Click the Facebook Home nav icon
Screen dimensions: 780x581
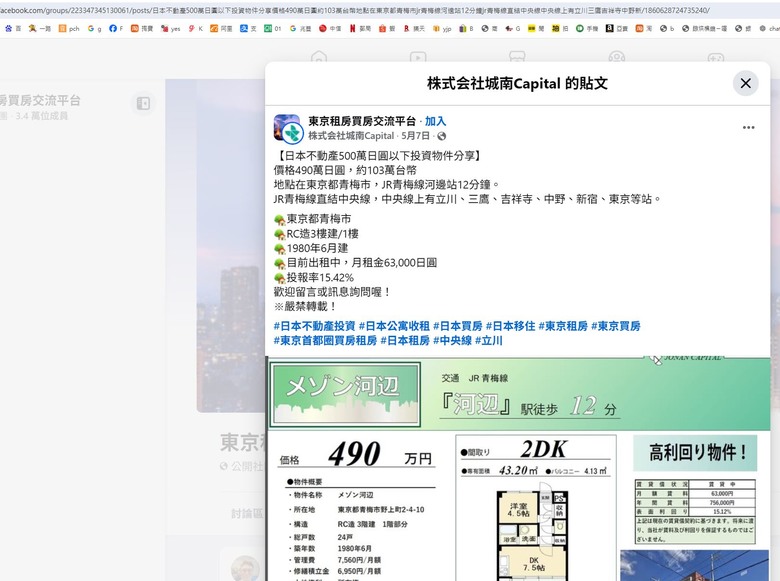318,57
